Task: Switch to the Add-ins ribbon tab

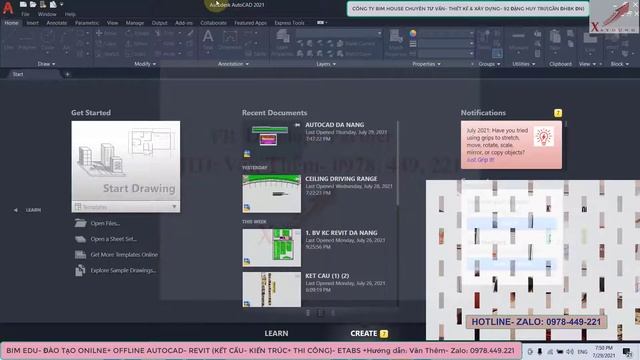Action: (x=184, y=23)
